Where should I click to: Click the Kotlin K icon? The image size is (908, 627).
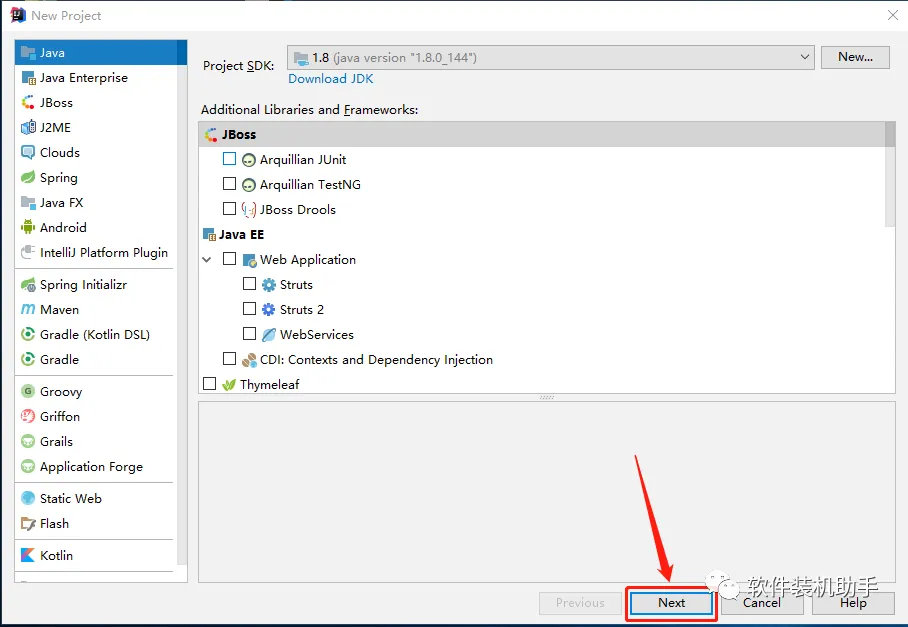point(28,555)
